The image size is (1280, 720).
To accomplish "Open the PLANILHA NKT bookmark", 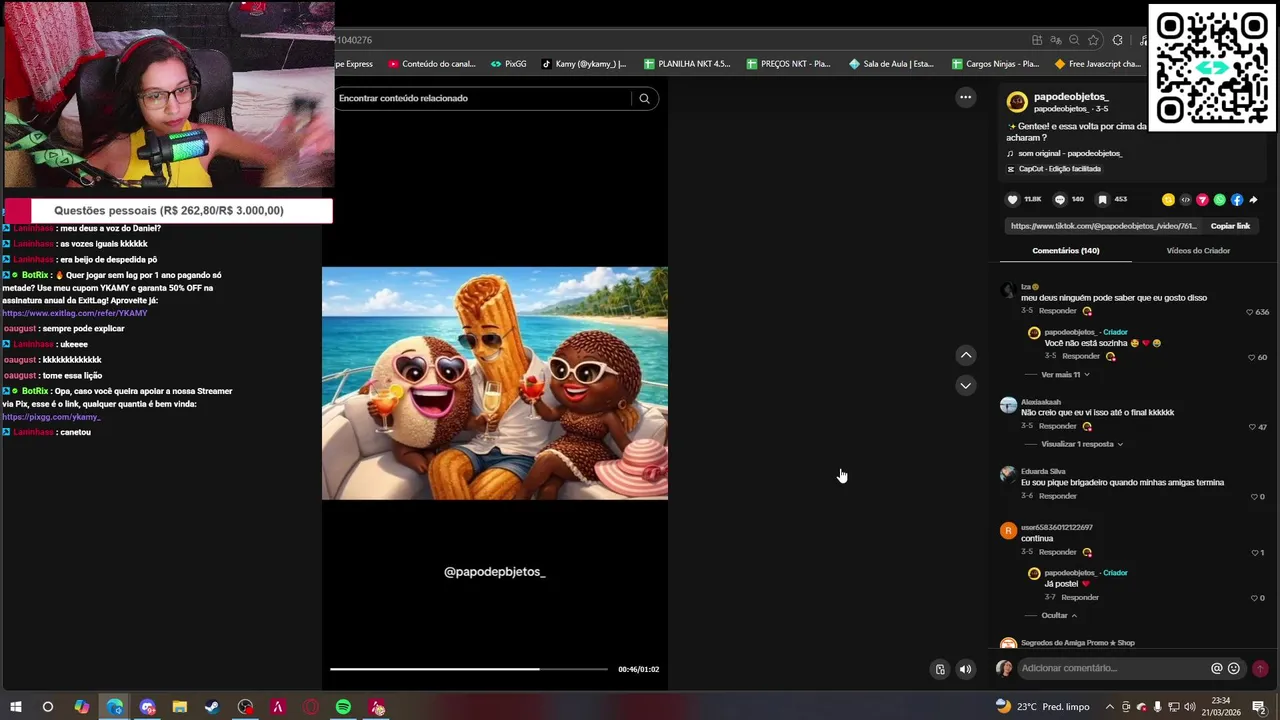I will [x=687, y=64].
